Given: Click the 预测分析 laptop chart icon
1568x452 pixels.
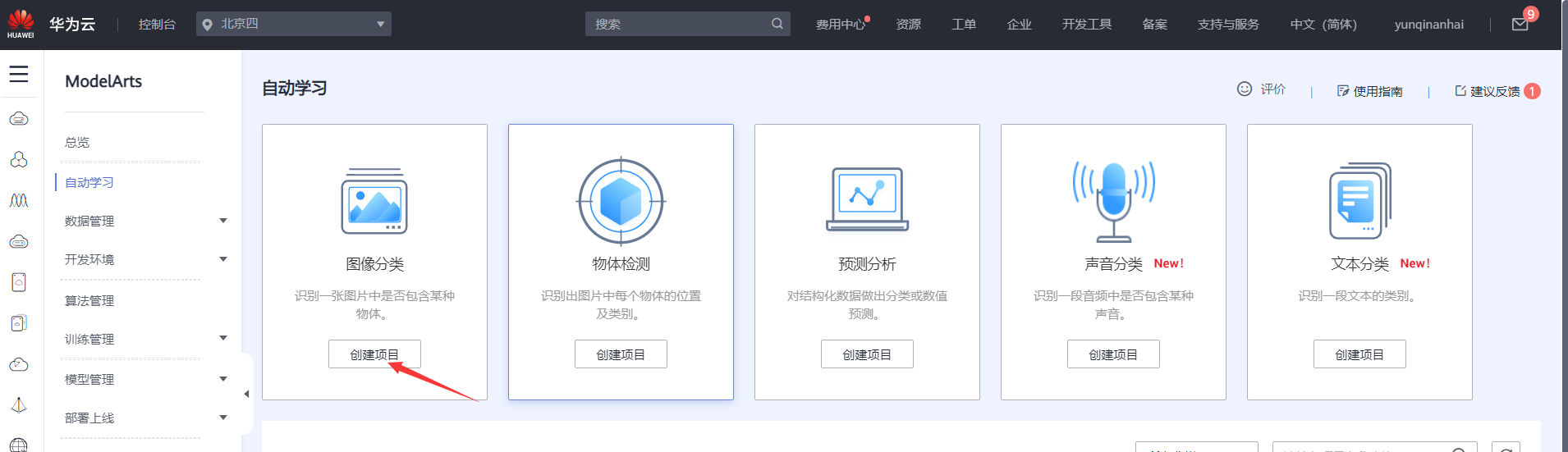Looking at the screenshot, I should 867,199.
